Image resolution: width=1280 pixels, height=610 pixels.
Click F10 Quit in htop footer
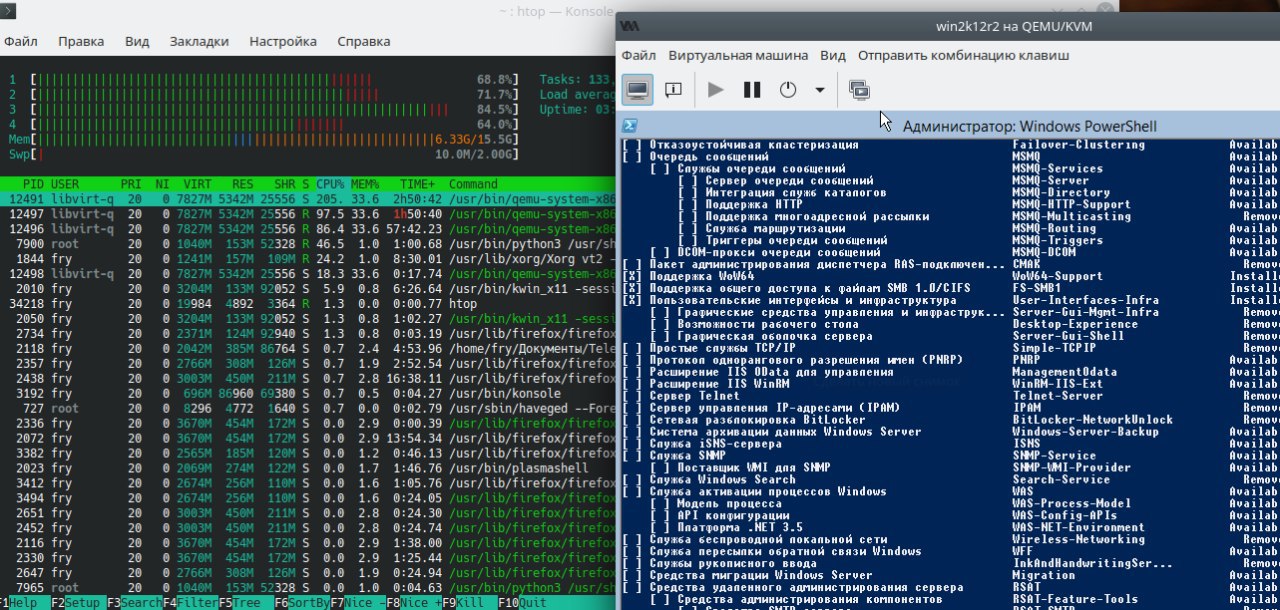pos(524,603)
